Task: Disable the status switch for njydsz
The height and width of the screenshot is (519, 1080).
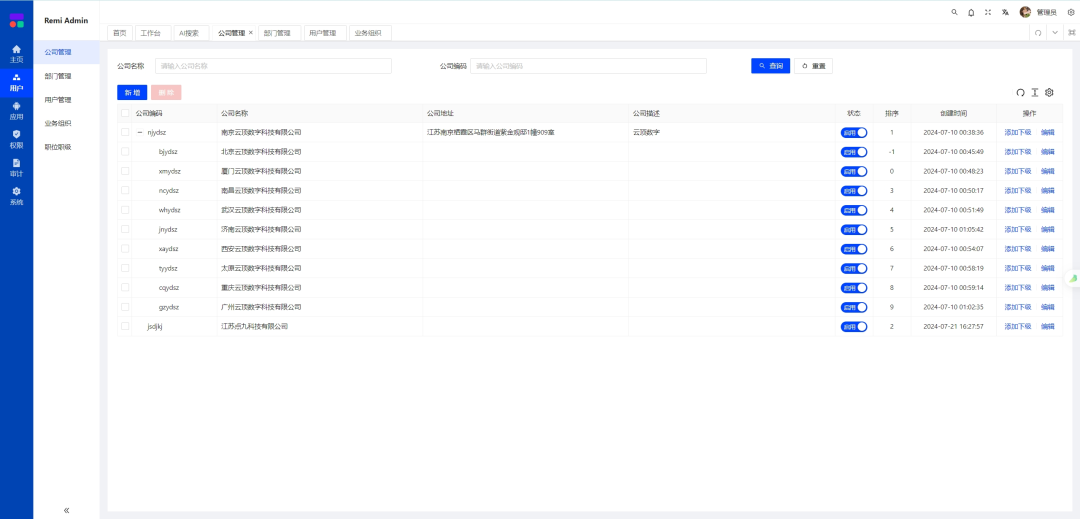Action: point(854,132)
